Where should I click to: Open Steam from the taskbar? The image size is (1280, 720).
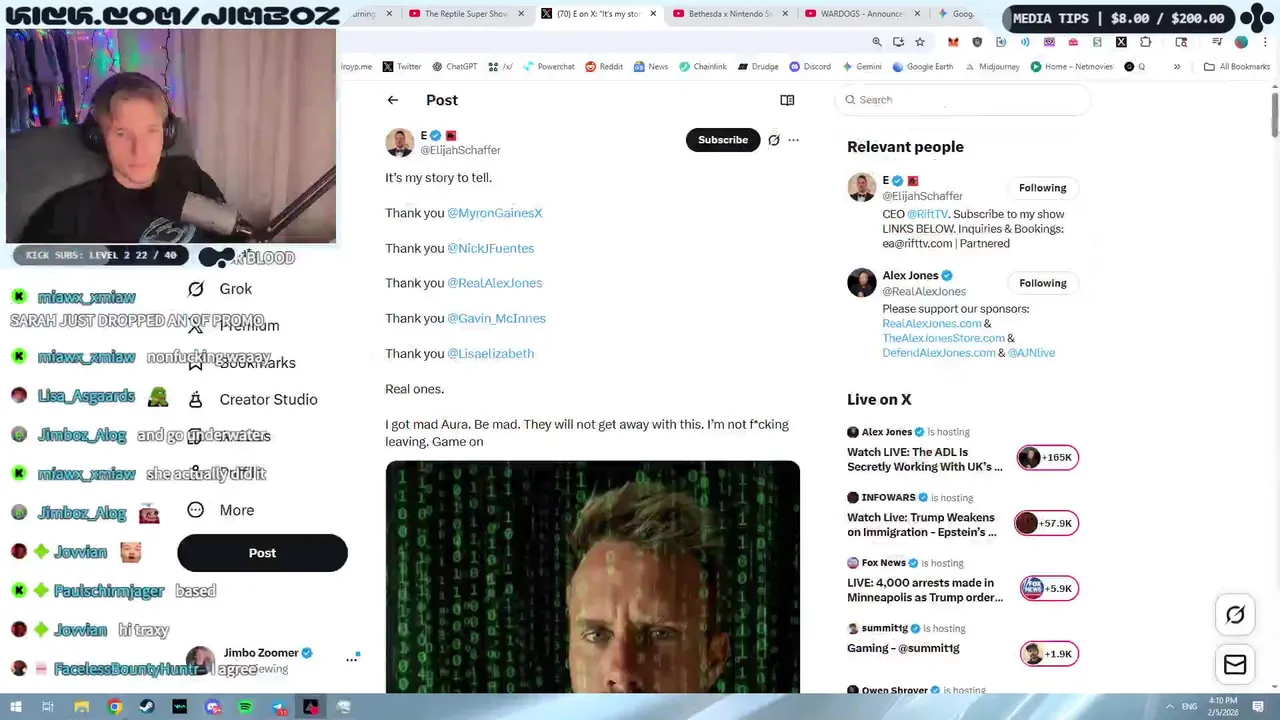pyautogui.click(x=147, y=707)
